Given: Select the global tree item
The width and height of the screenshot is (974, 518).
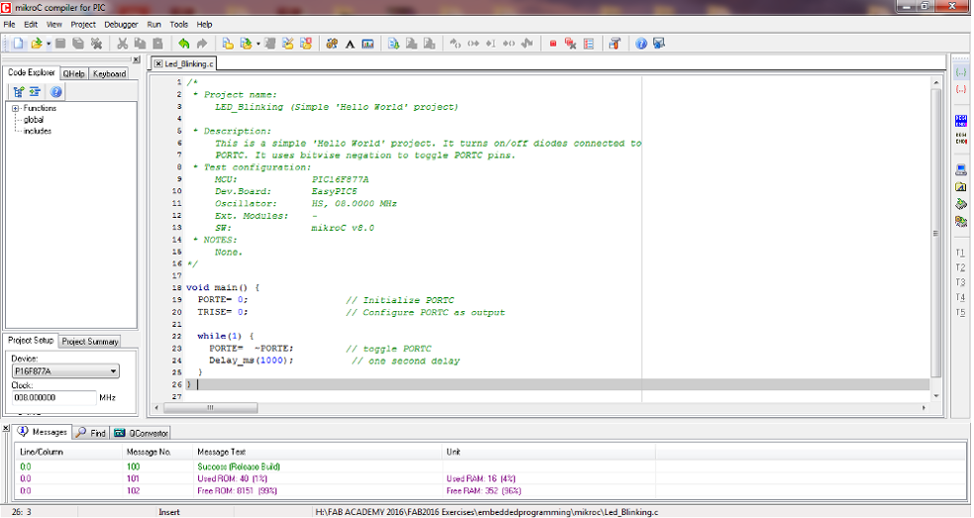Looking at the screenshot, I should (34, 119).
